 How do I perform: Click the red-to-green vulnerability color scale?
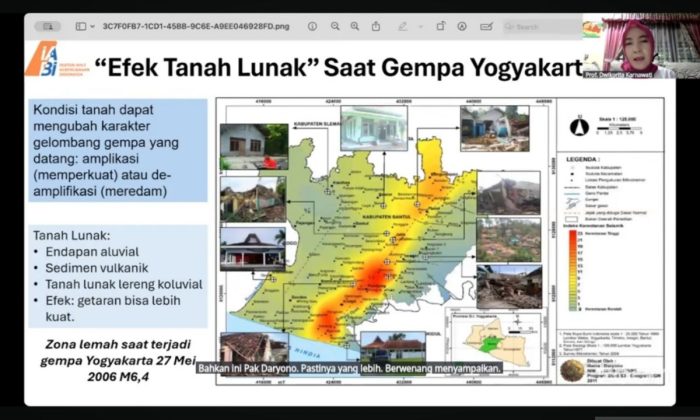click(572, 270)
